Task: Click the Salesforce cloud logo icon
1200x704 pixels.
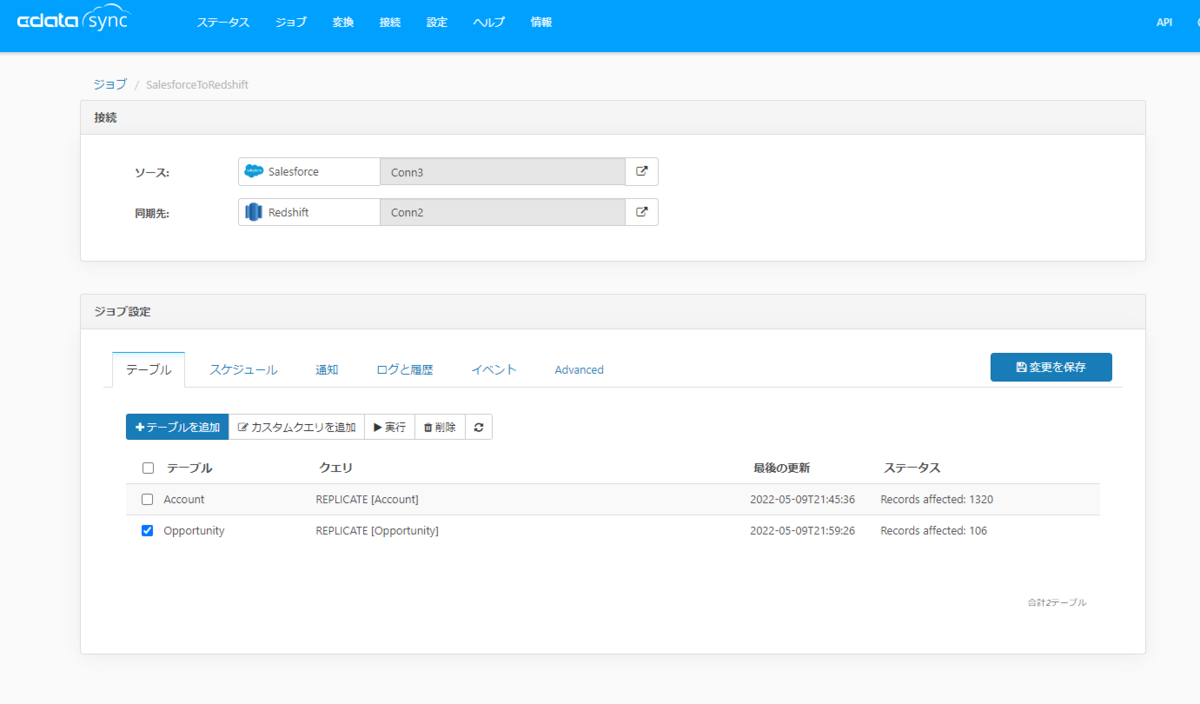Action: [x=254, y=171]
